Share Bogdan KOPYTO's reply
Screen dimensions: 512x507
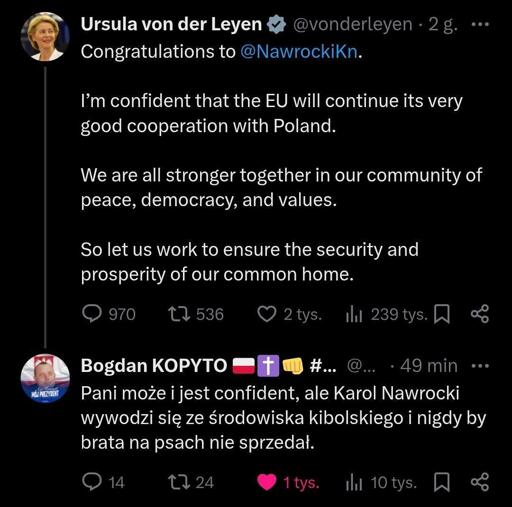[480, 482]
